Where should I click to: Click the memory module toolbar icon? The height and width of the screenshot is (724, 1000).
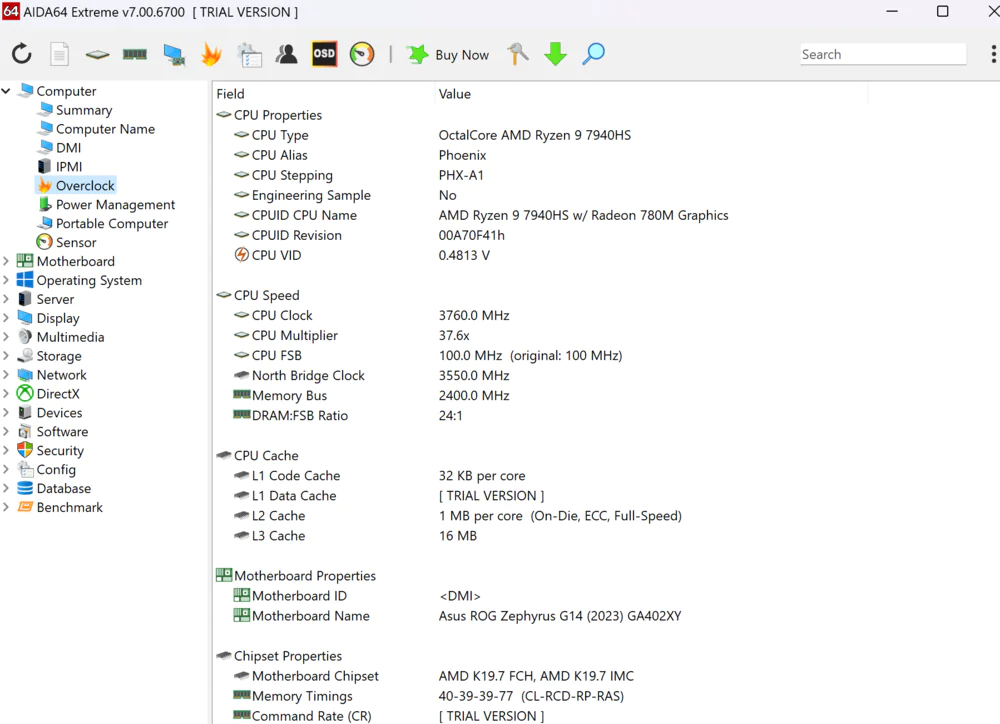click(x=135, y=55)
